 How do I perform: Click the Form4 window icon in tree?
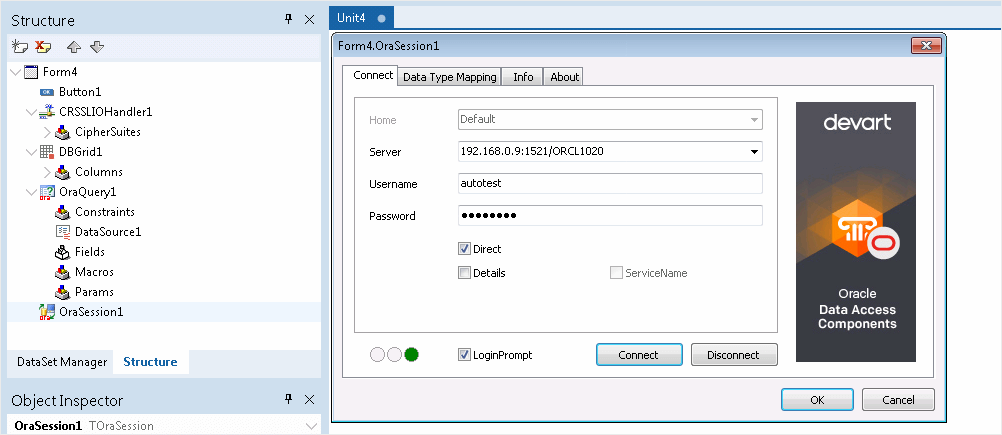(x=31, y=72)
